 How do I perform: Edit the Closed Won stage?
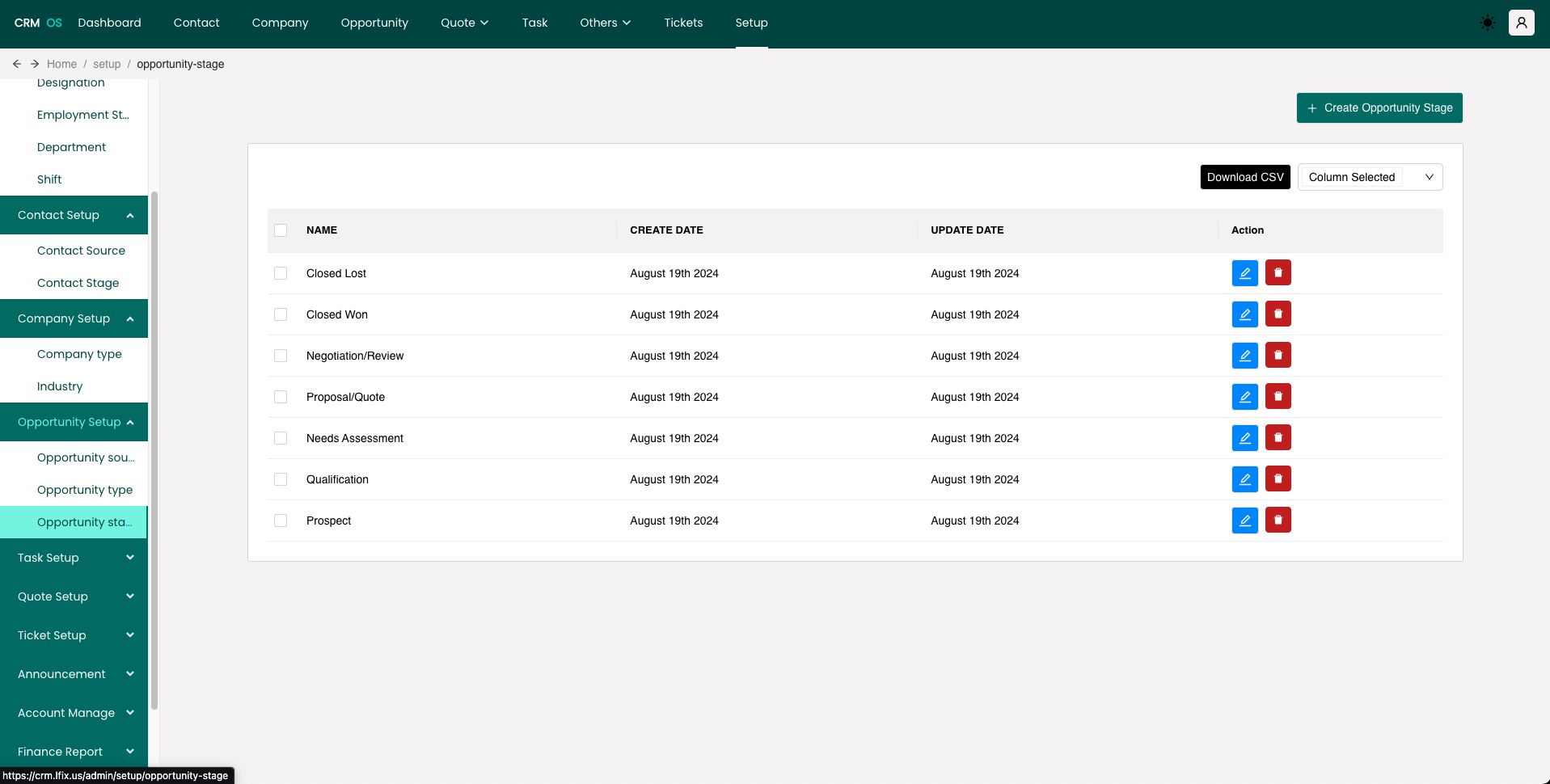point(1244,314)
